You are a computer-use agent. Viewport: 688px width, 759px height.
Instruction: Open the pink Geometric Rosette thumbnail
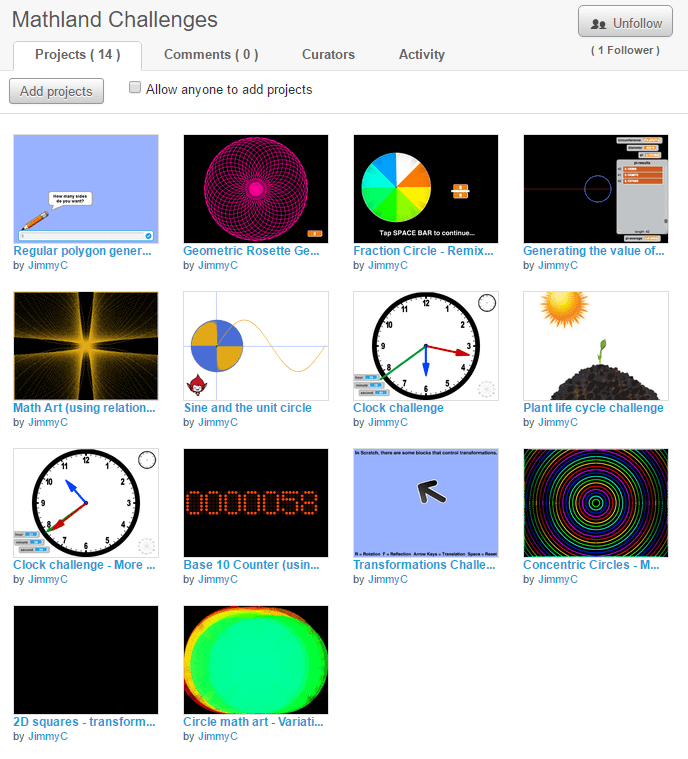coord(255,189)
